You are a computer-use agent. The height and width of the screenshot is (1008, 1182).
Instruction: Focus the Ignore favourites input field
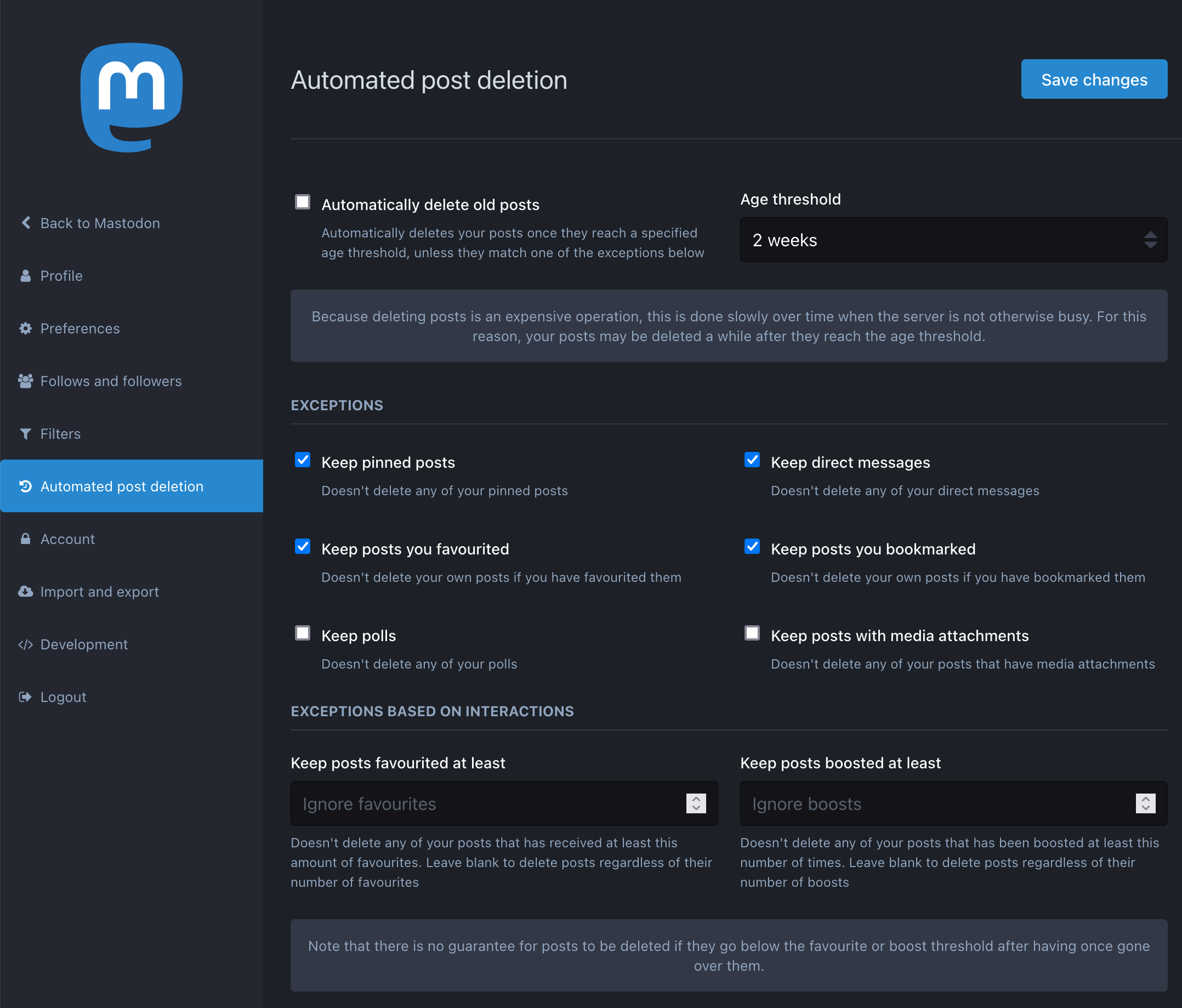tap(504, 803)
